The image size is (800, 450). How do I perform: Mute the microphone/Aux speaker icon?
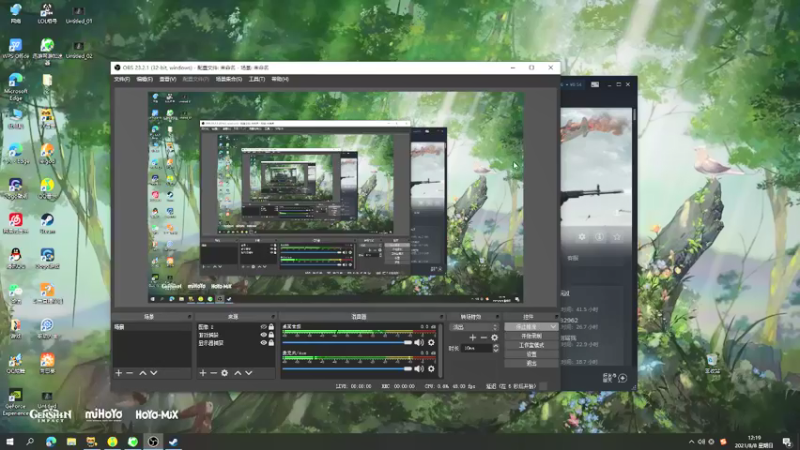tap(419, 368)
